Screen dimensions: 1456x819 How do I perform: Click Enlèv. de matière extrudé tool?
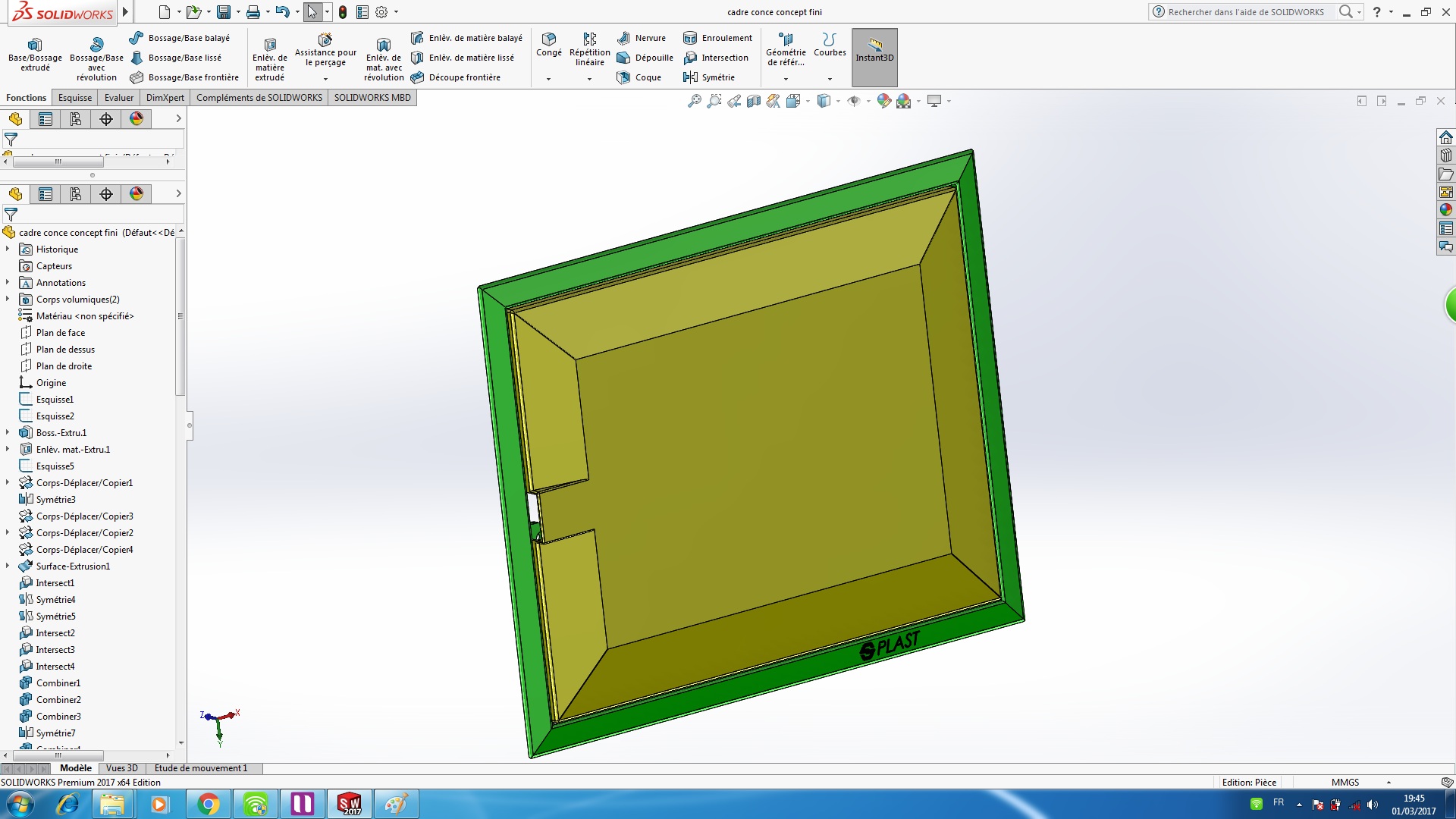tap(269, 57)
